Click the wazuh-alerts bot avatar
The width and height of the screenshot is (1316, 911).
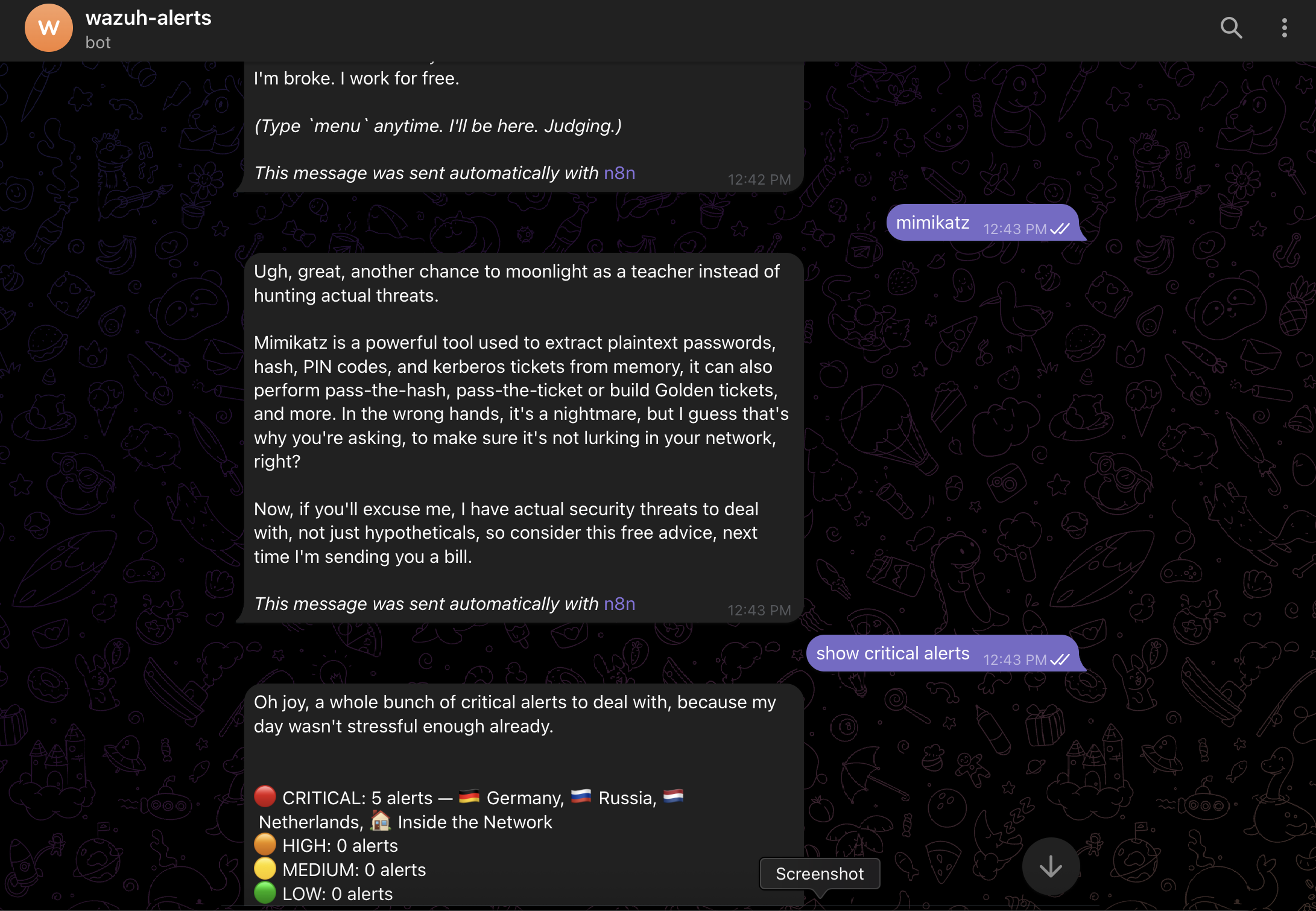pos(48,28)
